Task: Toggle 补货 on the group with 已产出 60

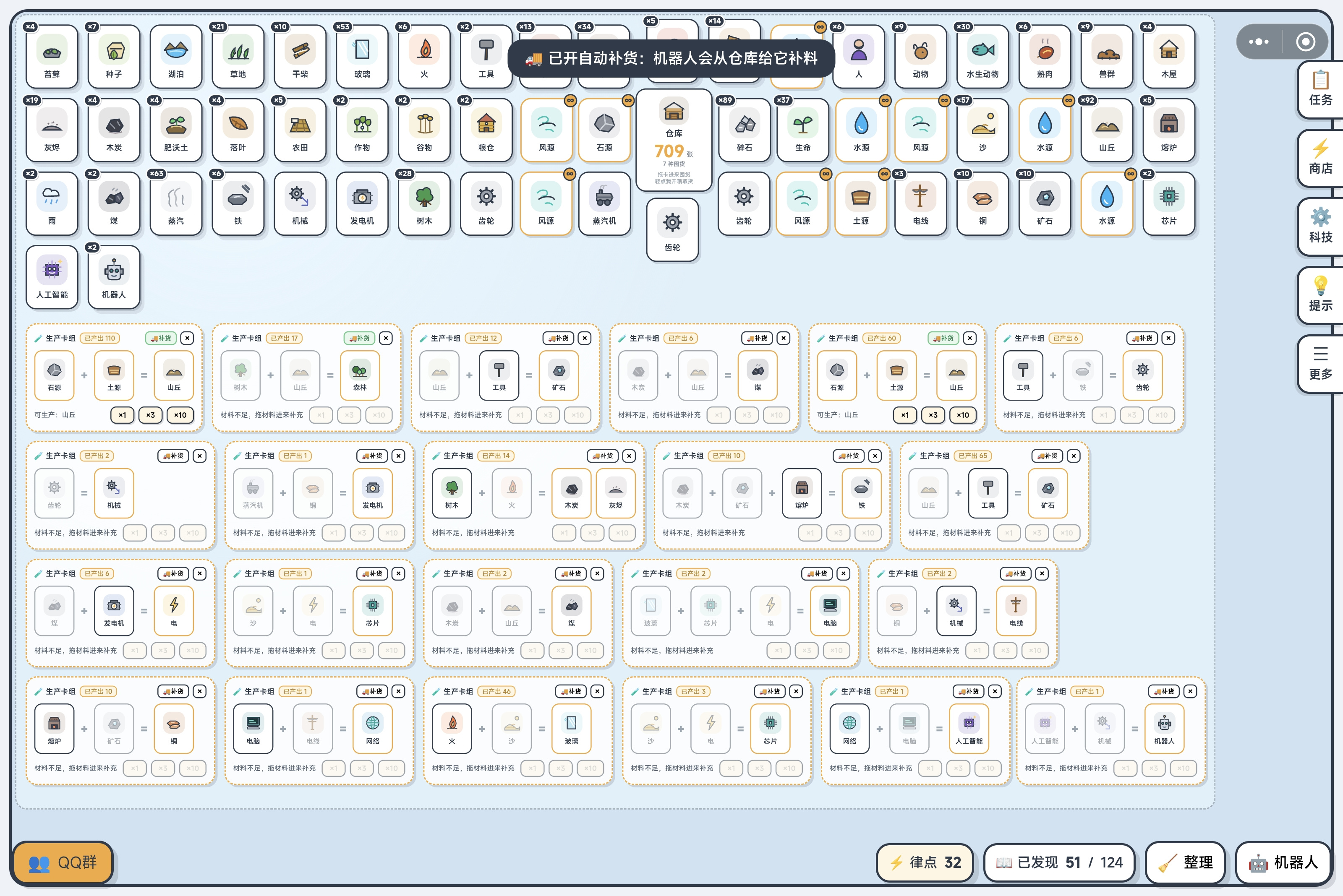Action: coord(943,338)
